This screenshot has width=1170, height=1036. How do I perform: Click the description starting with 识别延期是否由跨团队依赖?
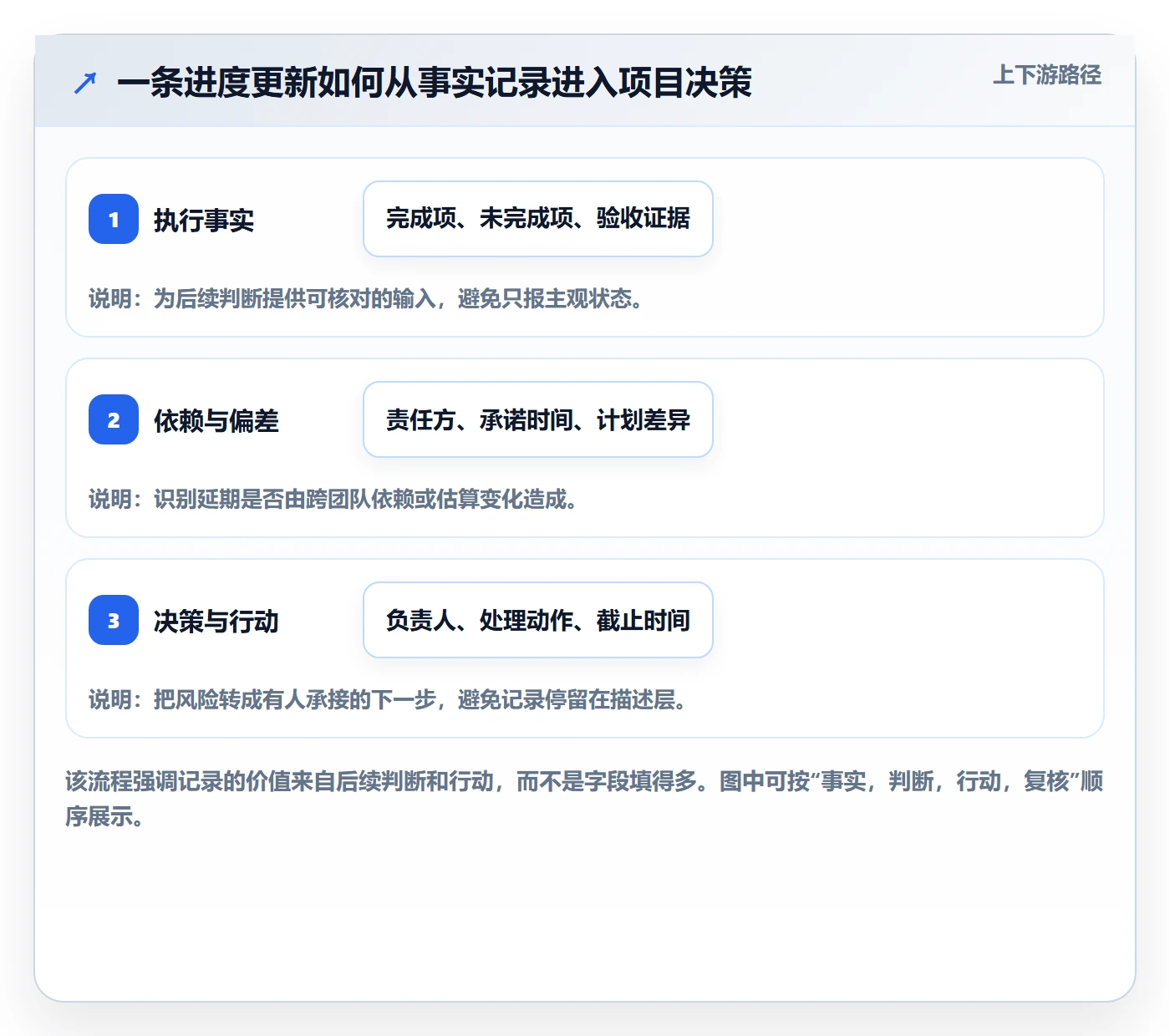(333, 500)
